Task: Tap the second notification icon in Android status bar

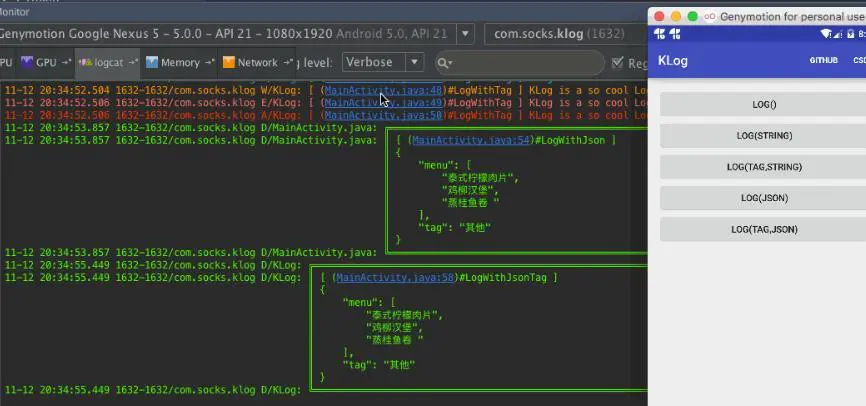Action: pos(674,34)
